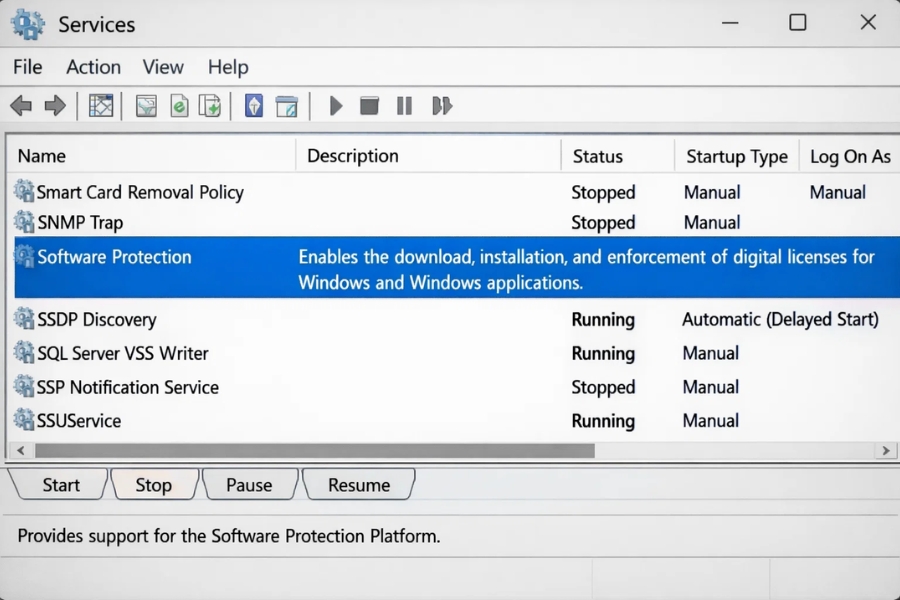Screen dimensions: 900x600
Task: Click the Back arrow in toolbar
Action: [21, 105]
